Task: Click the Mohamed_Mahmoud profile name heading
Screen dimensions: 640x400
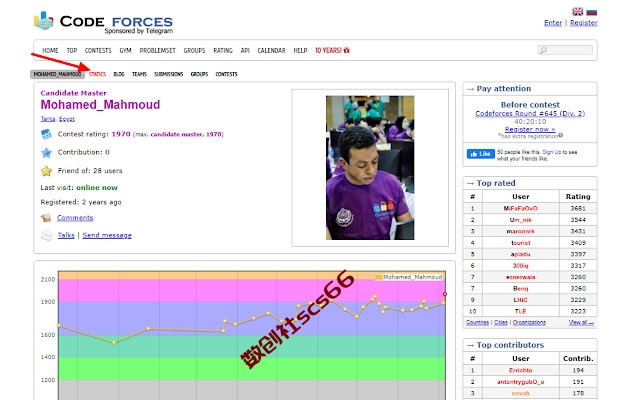Action: [x=100, y=105]
